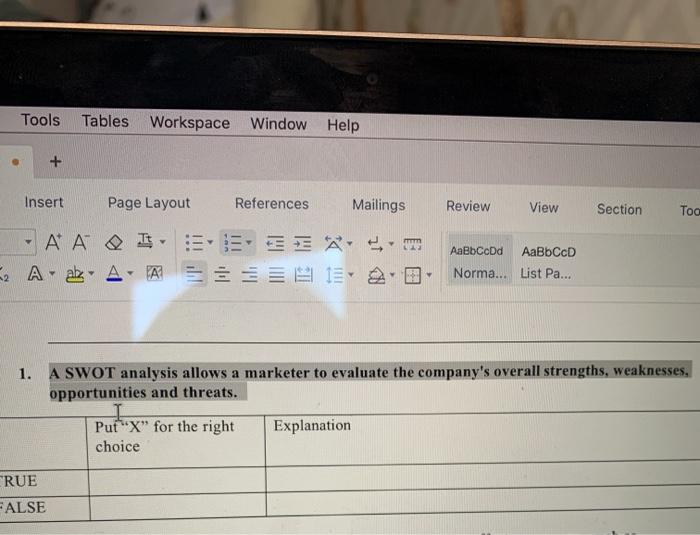Select the current document tab with orange dot

[x=16, y=162]
